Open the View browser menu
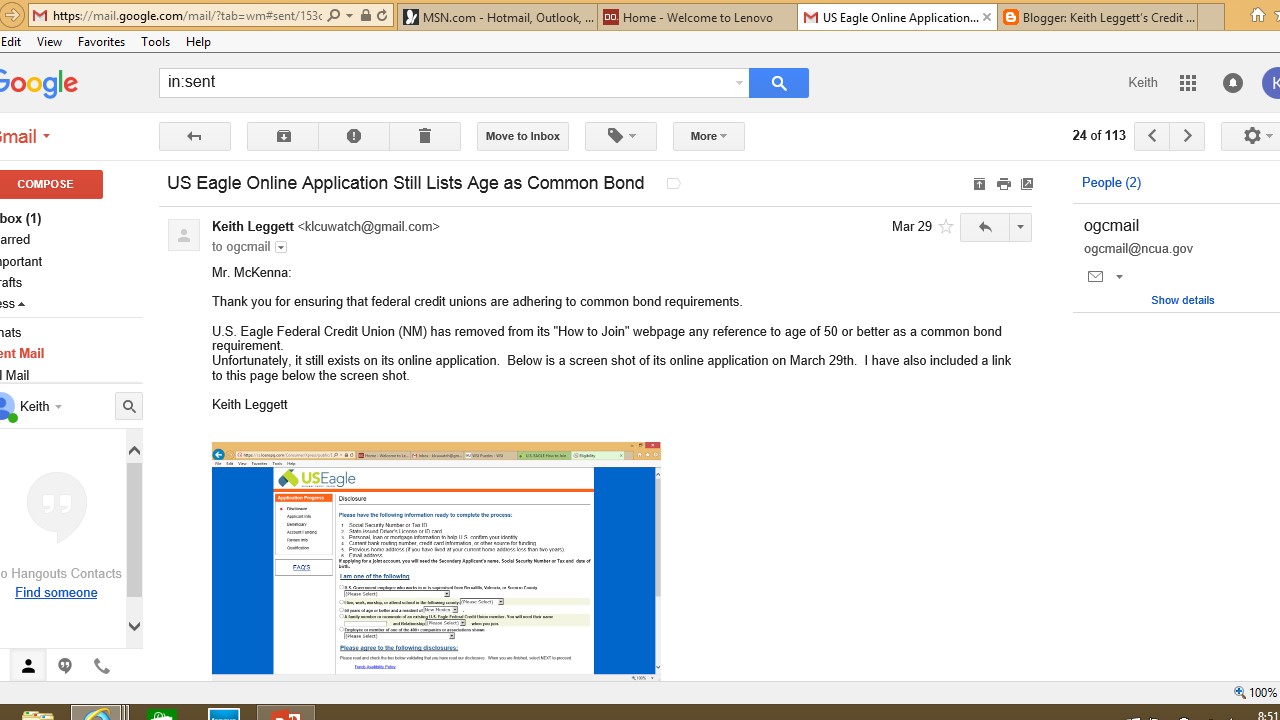Viewport: 1280px width, 720px height. pyautogui.click(x=49, y=42)
